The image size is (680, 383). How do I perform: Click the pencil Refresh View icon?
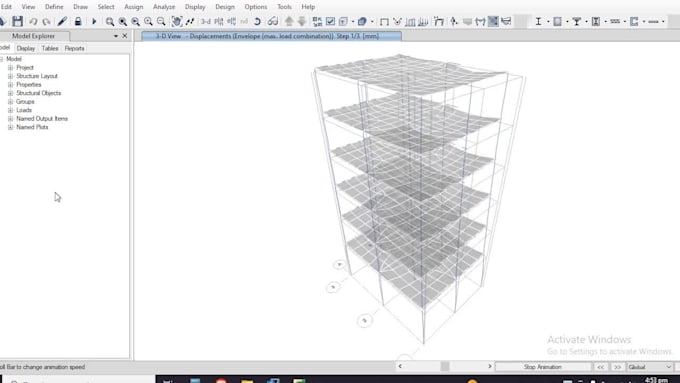point(62,21)
